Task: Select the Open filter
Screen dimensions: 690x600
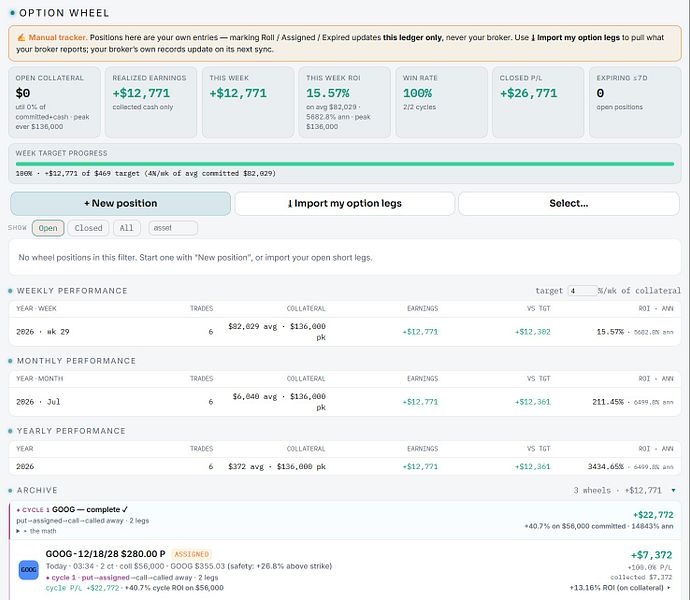Action: [48, 228]
